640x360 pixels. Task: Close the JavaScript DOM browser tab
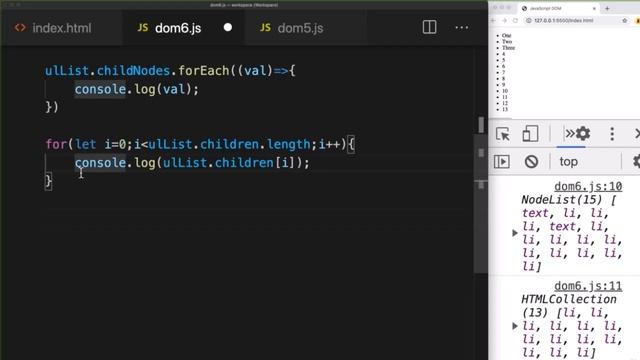click(x=594, y=8)
